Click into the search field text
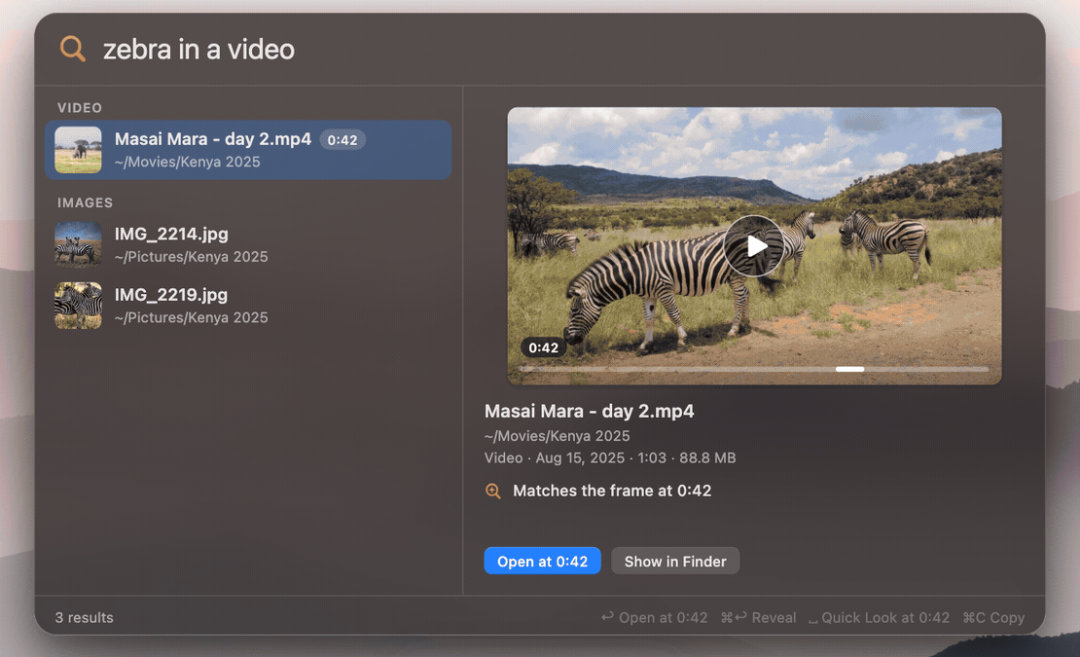 (198, 50)
